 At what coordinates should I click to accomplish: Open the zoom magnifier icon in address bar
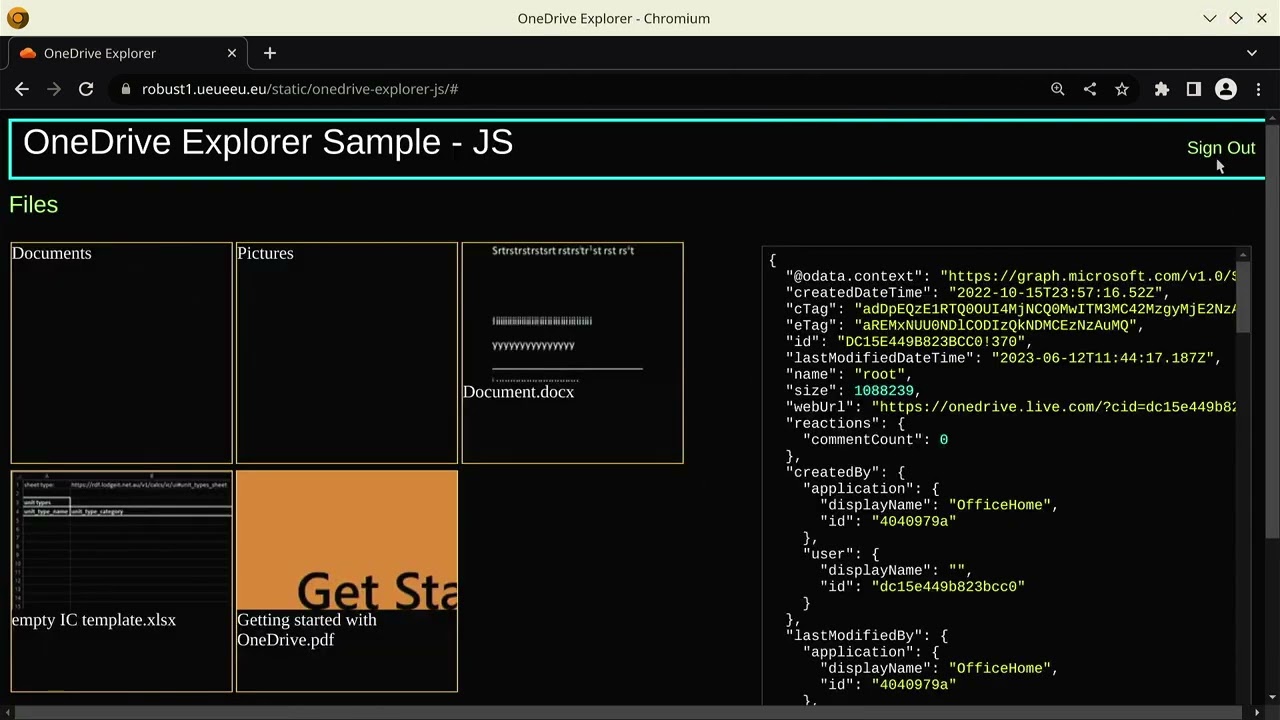[1058, 89]
